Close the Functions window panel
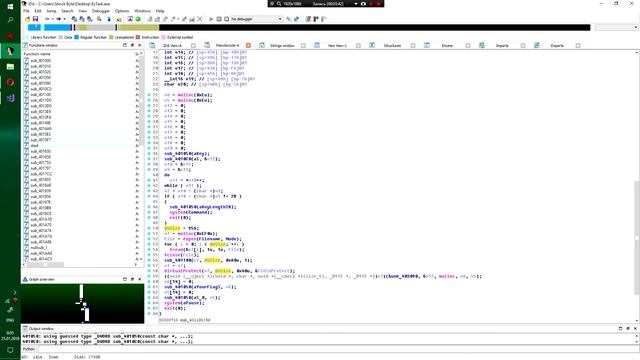Image resolution: width=640 pixels, height=360 pixels. coord(140,45)
